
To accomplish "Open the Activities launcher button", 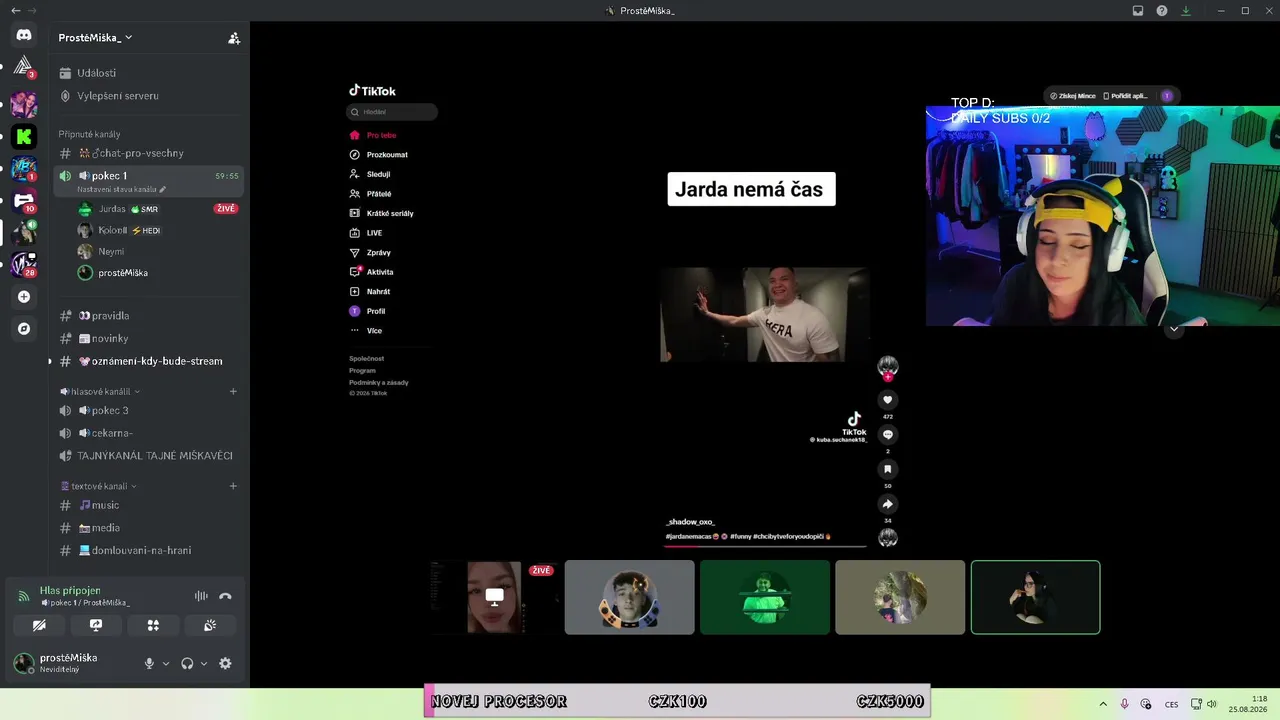I will coord(153,625).
